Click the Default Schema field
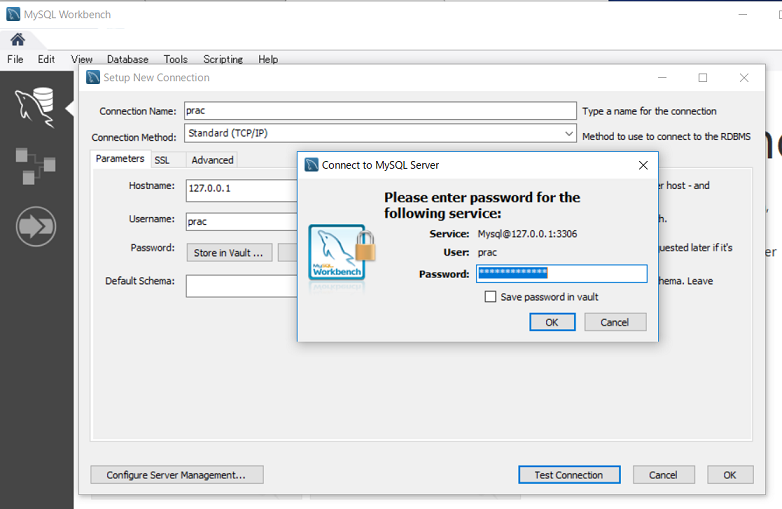This screenshot has height=509, width=782. [x=242, y=286]
